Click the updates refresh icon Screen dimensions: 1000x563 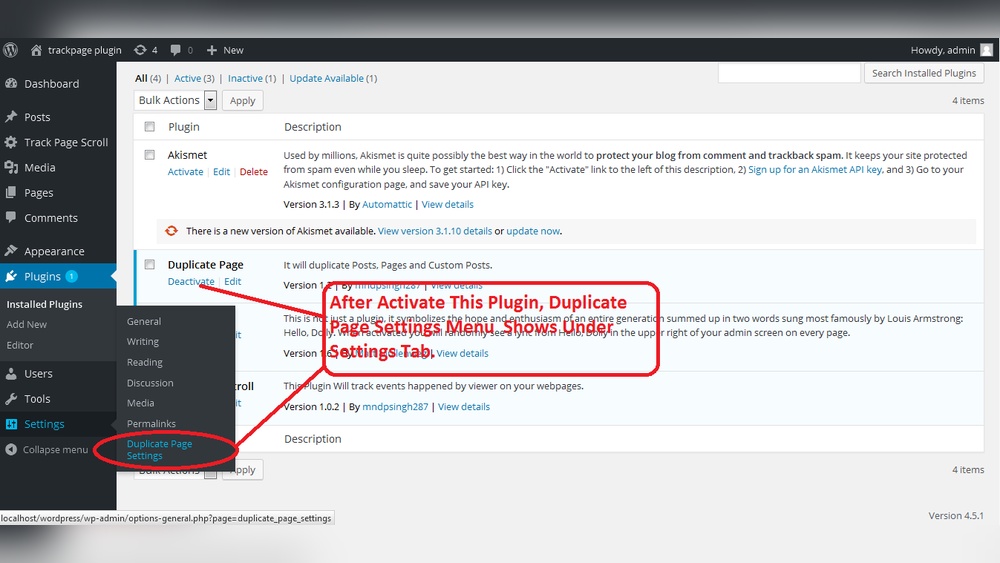click(140, 50)
